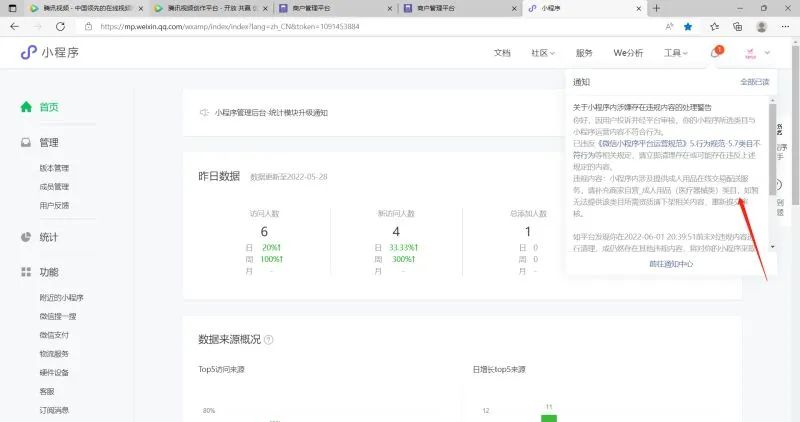Image resolution: width=800 pixels, height=422 pixels.
Task: Go to 首页 in the sidebar
Action: (x=49, y=107)
